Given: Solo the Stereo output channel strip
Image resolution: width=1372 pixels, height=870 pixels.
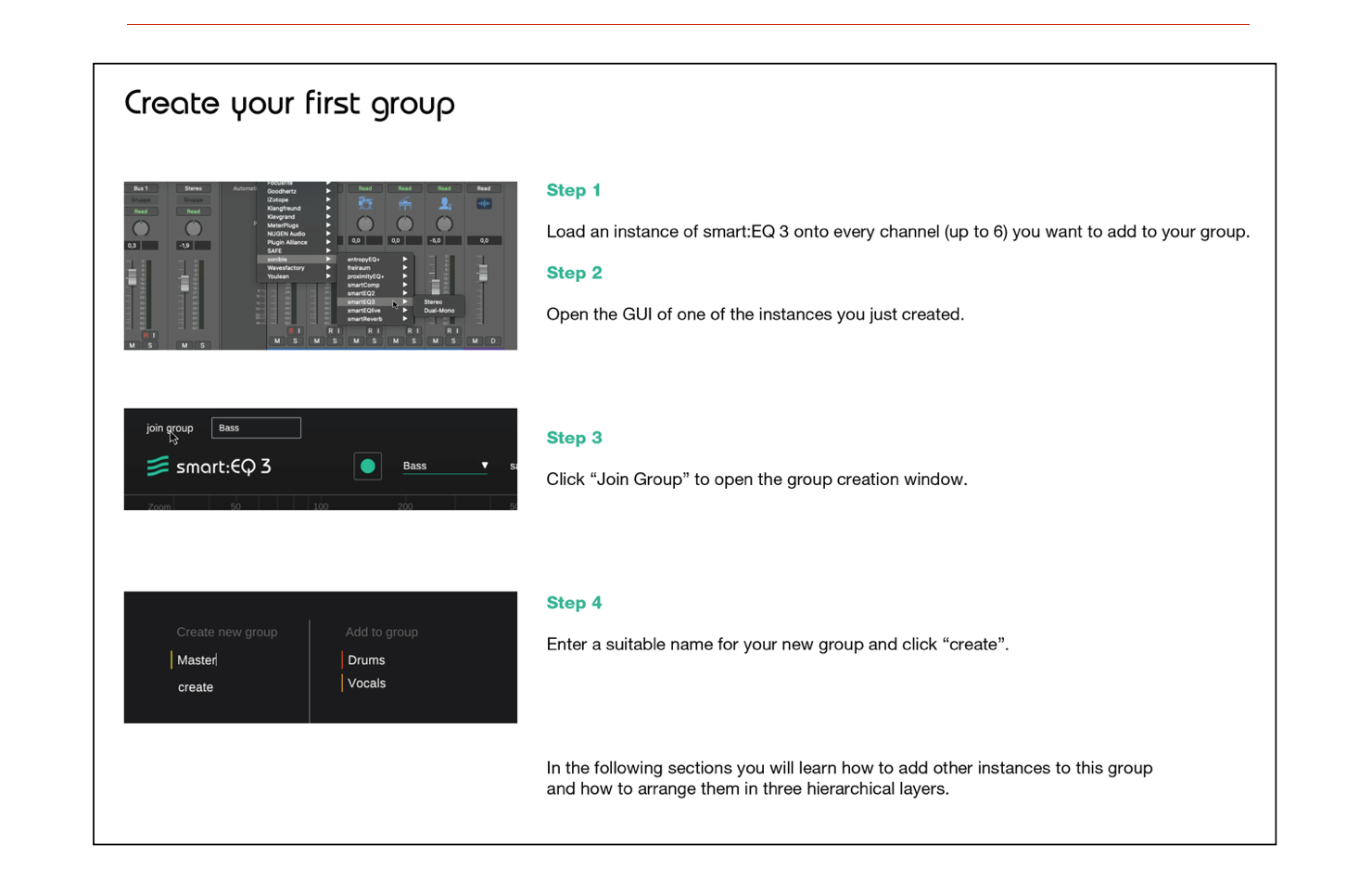Looking at the screenshot, I should tap(202, 345).
